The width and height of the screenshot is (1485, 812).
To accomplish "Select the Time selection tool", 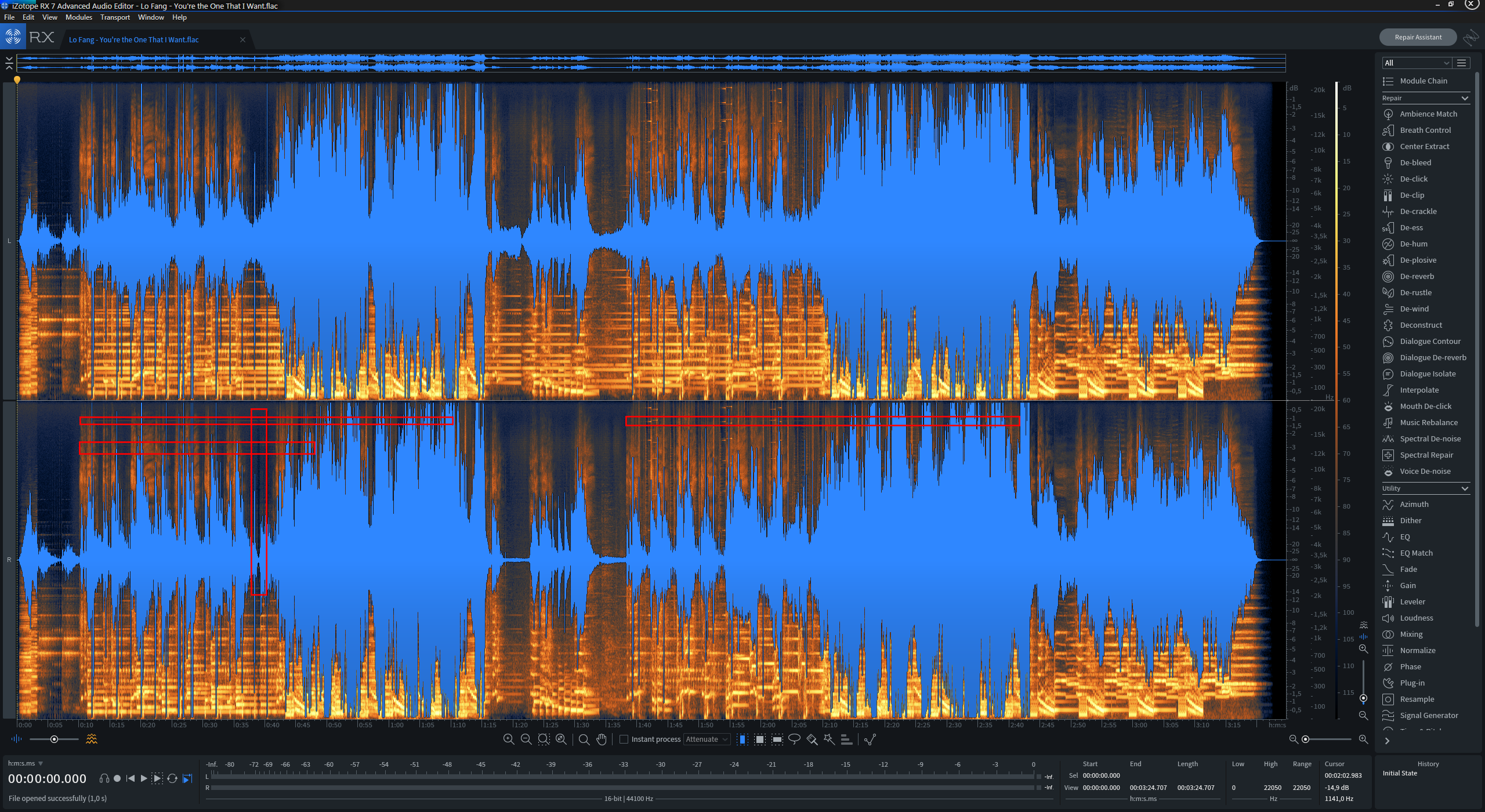I will click(x=742, y=739).
